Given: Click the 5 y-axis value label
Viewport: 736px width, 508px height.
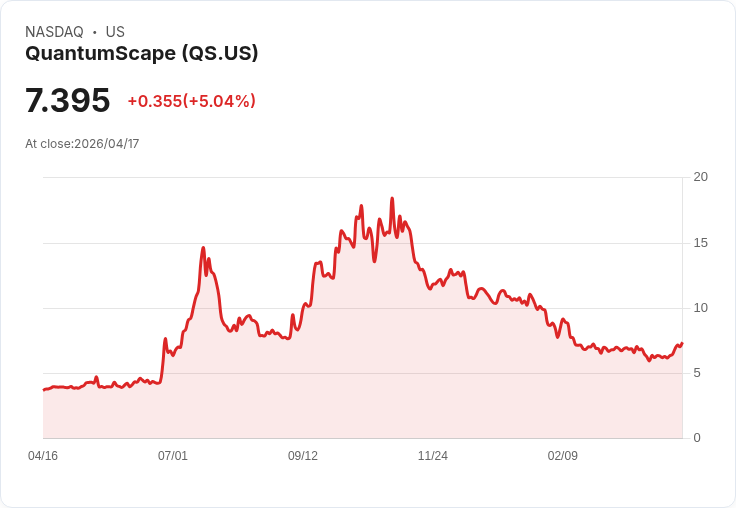Looking at the screenshot, I should pos(697,373).
